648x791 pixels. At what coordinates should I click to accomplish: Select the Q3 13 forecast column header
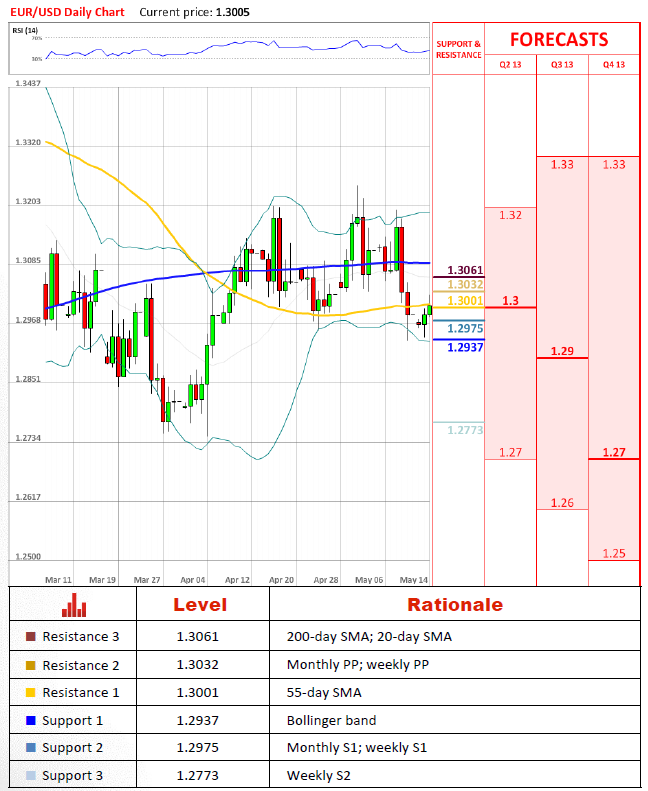[x=562, y=65]
